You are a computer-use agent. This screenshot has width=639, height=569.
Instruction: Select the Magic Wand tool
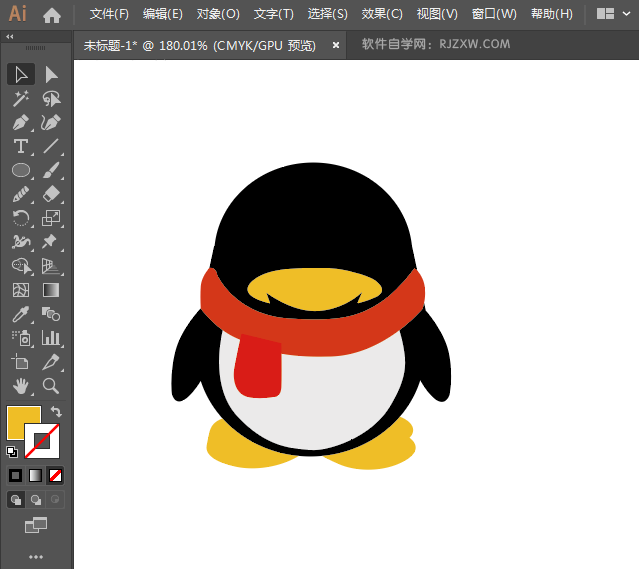[20, 98]
